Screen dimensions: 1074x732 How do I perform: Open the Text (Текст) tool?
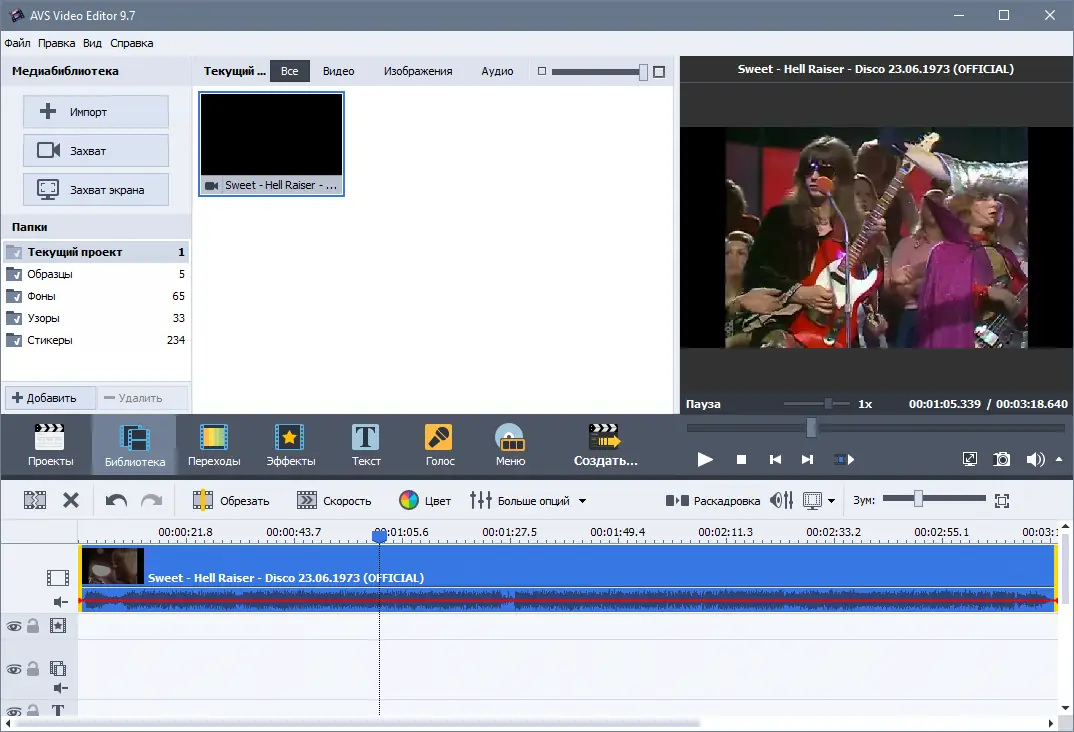(x=366, y=444)
